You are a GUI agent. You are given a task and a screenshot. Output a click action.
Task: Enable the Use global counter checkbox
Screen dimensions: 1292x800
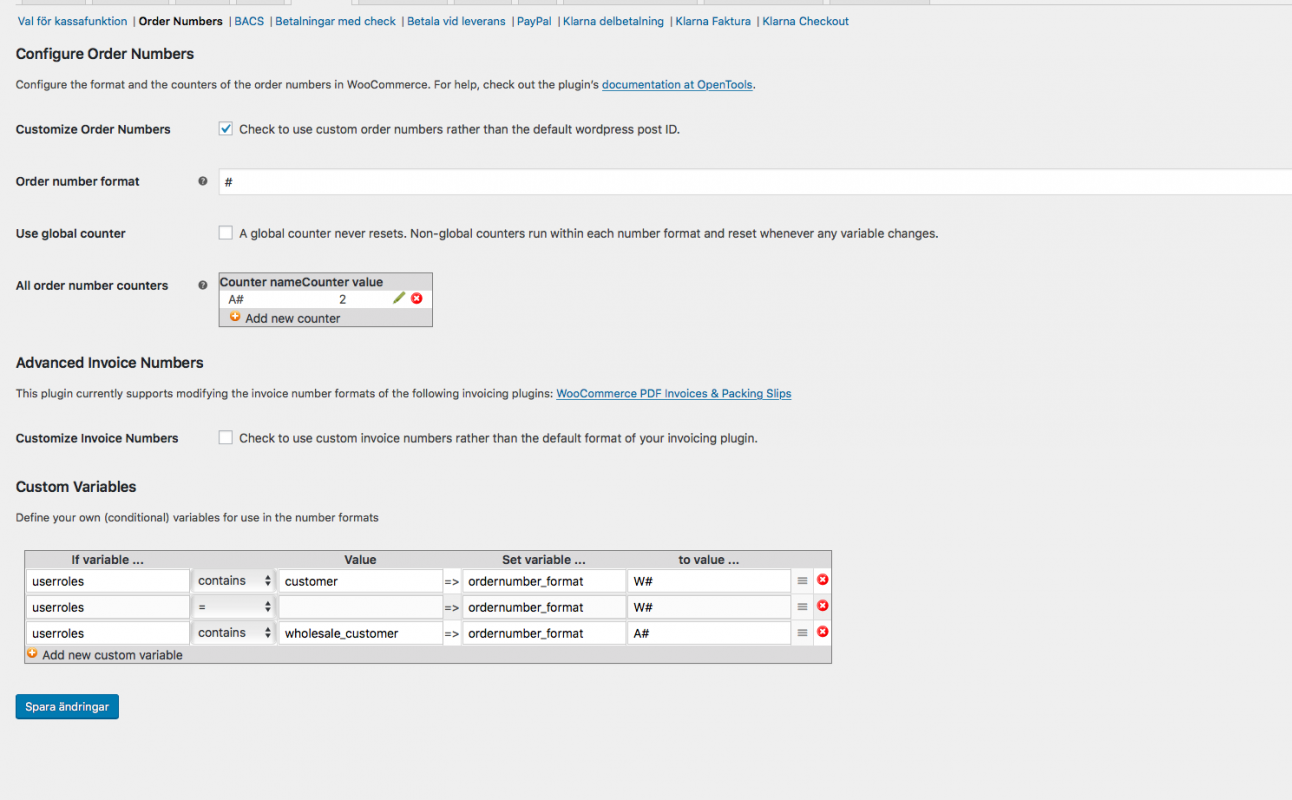(226, 233)
